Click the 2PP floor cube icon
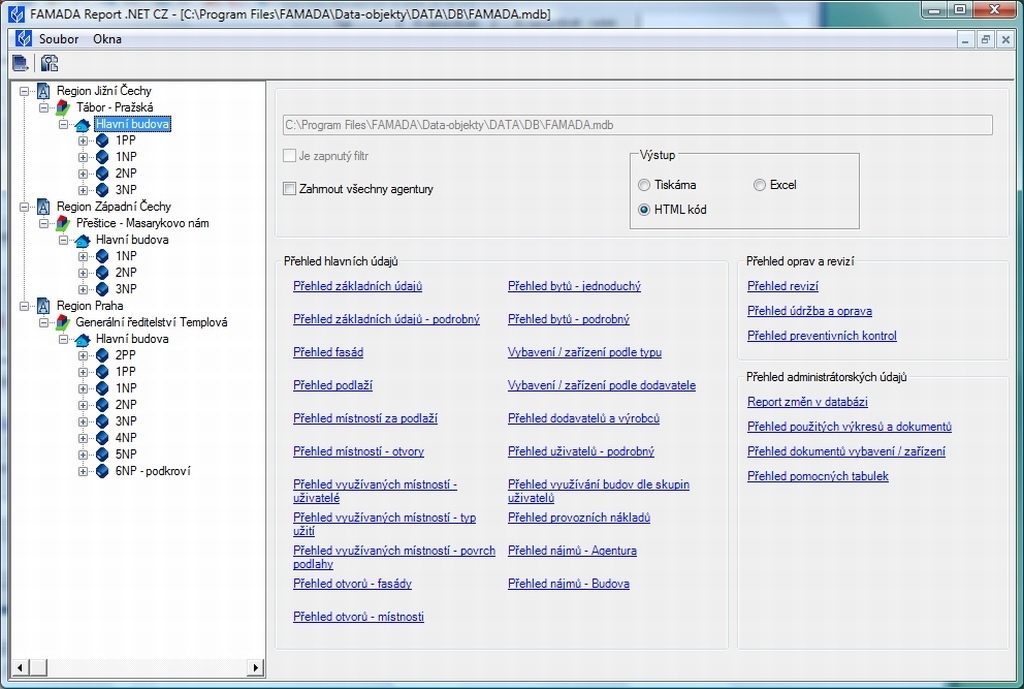This screenshot has width=1024, height=689. point(102,355)
